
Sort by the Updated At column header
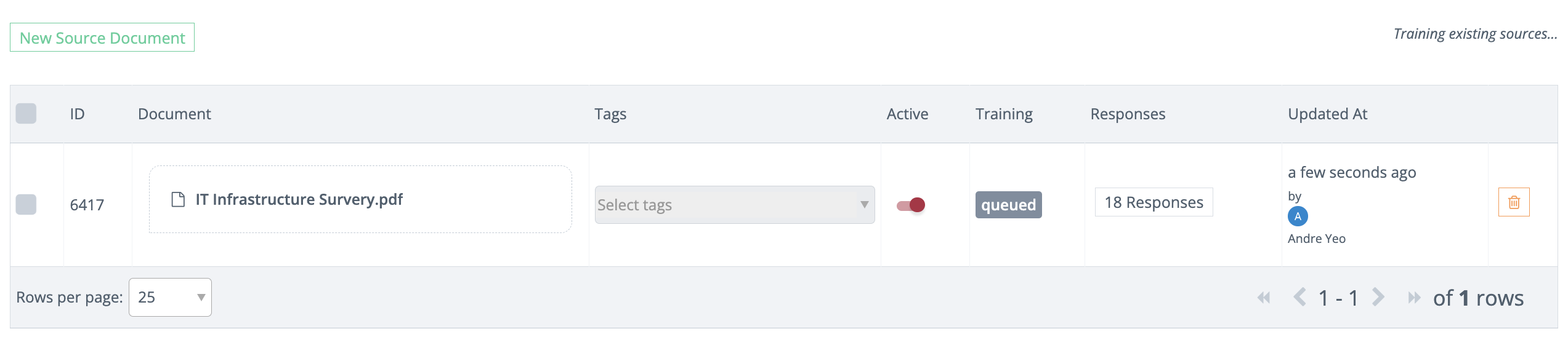1327,114
